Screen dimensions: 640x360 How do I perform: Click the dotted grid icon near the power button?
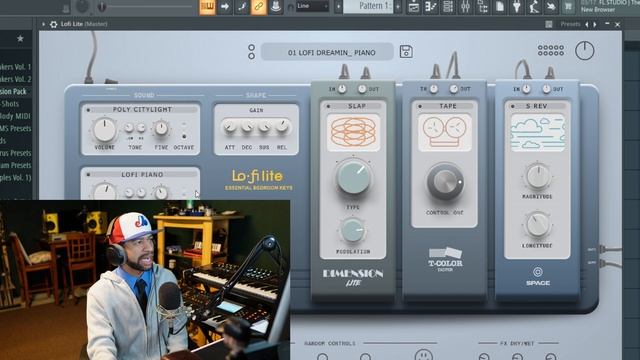pos(551,51)
